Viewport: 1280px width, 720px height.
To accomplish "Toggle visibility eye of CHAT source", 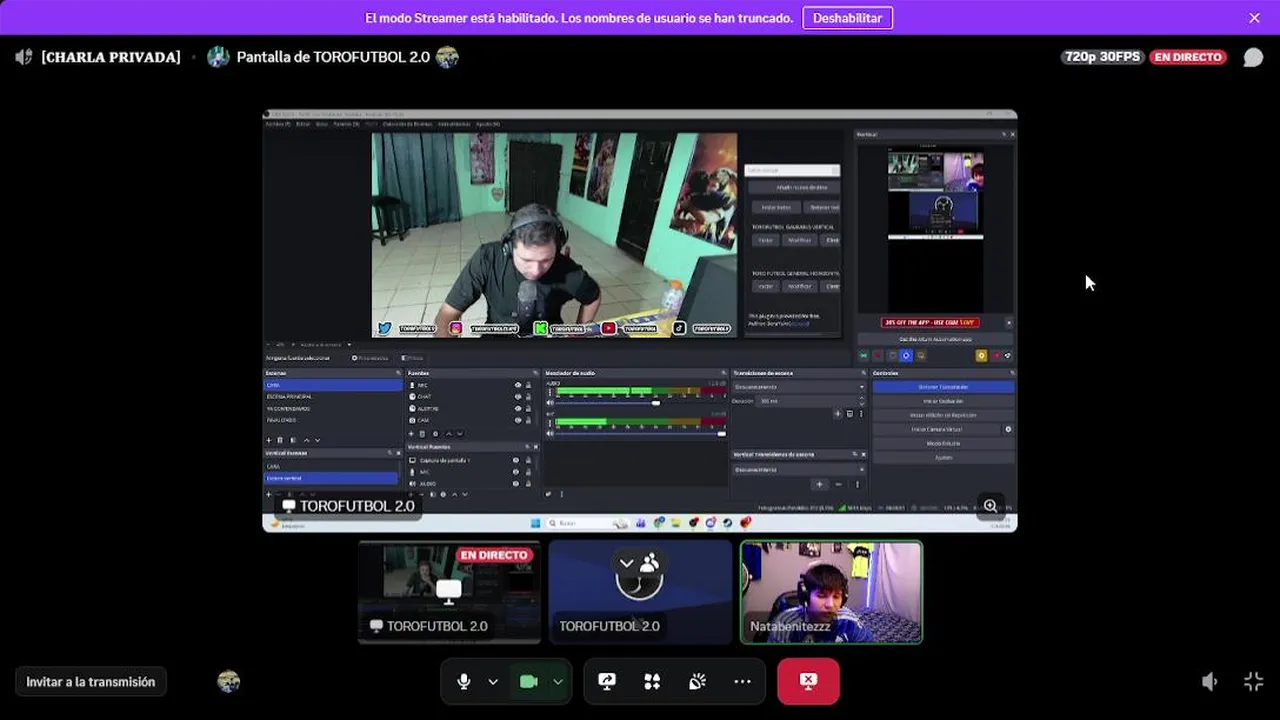I will (x=518, y=397).
